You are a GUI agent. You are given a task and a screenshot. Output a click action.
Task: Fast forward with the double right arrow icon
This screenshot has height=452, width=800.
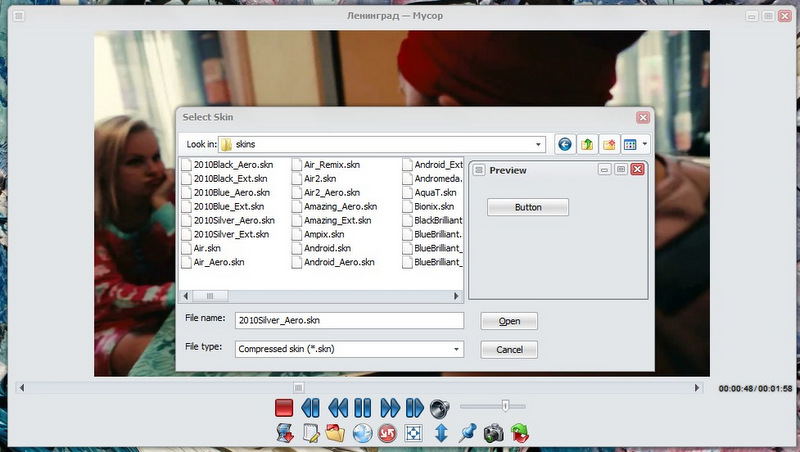[390, 408]
